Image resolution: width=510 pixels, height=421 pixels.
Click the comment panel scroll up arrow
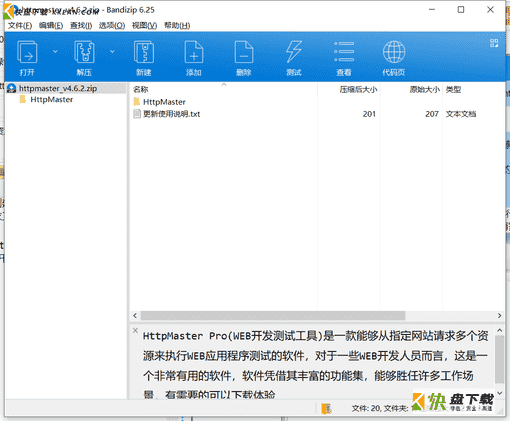[499, 330]
